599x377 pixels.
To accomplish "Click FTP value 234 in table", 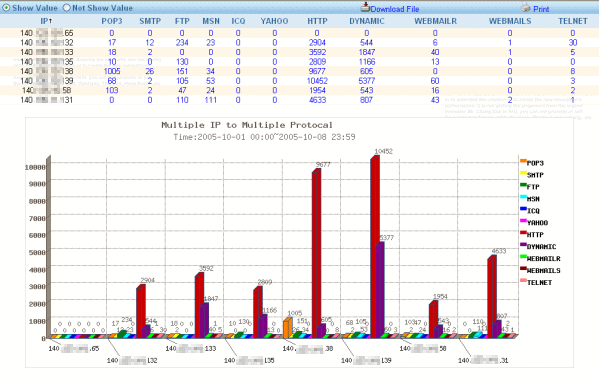I will pos(182,43).
